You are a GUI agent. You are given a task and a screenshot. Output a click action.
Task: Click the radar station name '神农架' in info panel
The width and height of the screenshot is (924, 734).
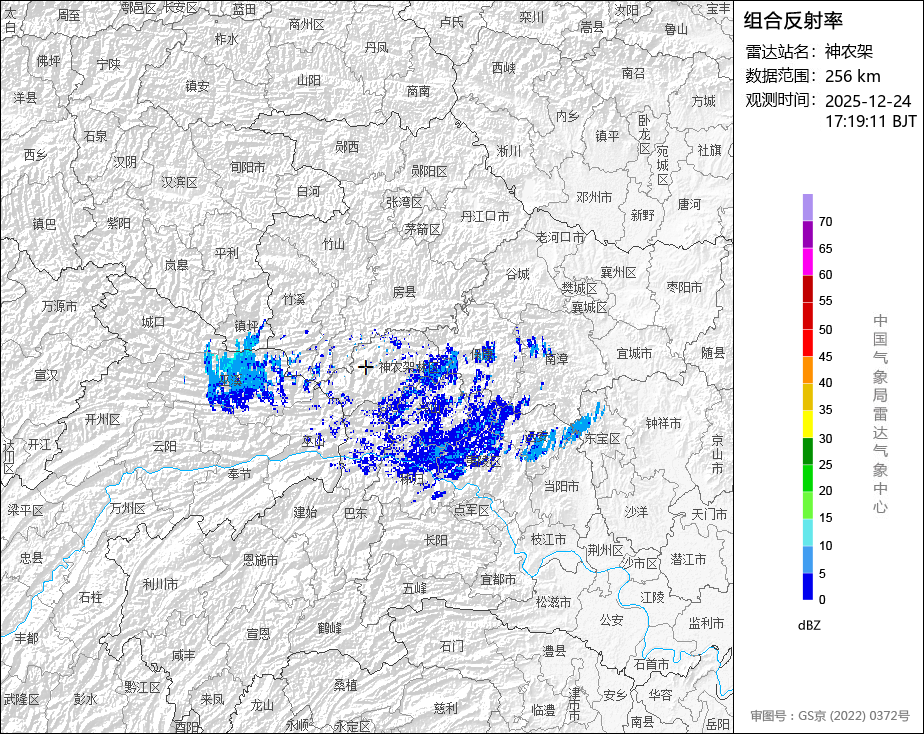(849, 51)
